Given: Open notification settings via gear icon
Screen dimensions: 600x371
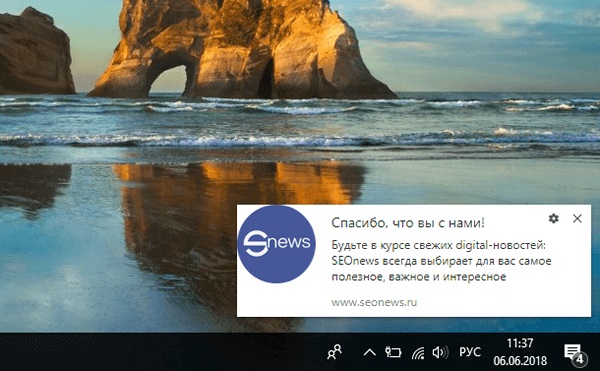Looking at the screenshot, I should 553,218.
